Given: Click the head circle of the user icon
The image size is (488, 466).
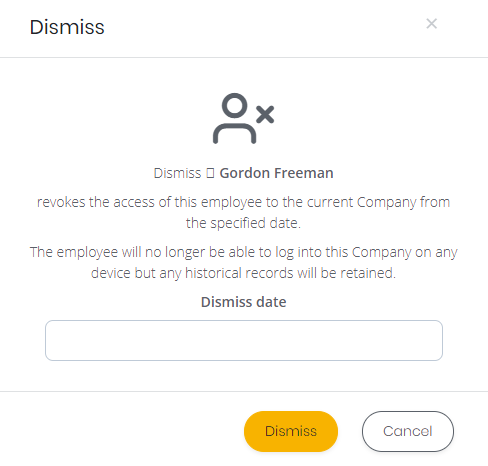Looking at the screenshot, I should click(235, 105).
